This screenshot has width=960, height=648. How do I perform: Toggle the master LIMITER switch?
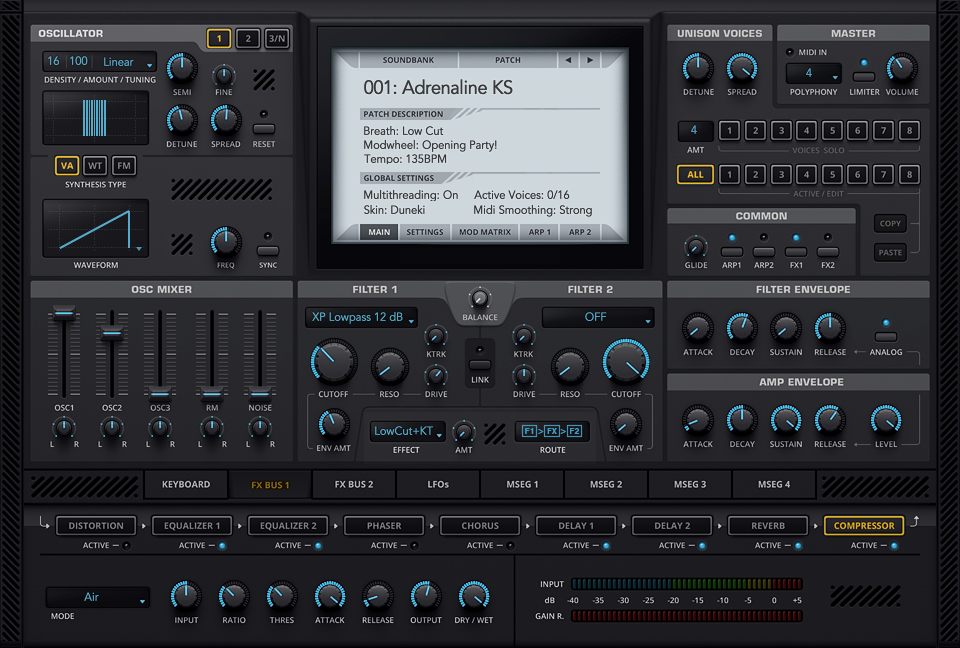[x=864, y=77]
